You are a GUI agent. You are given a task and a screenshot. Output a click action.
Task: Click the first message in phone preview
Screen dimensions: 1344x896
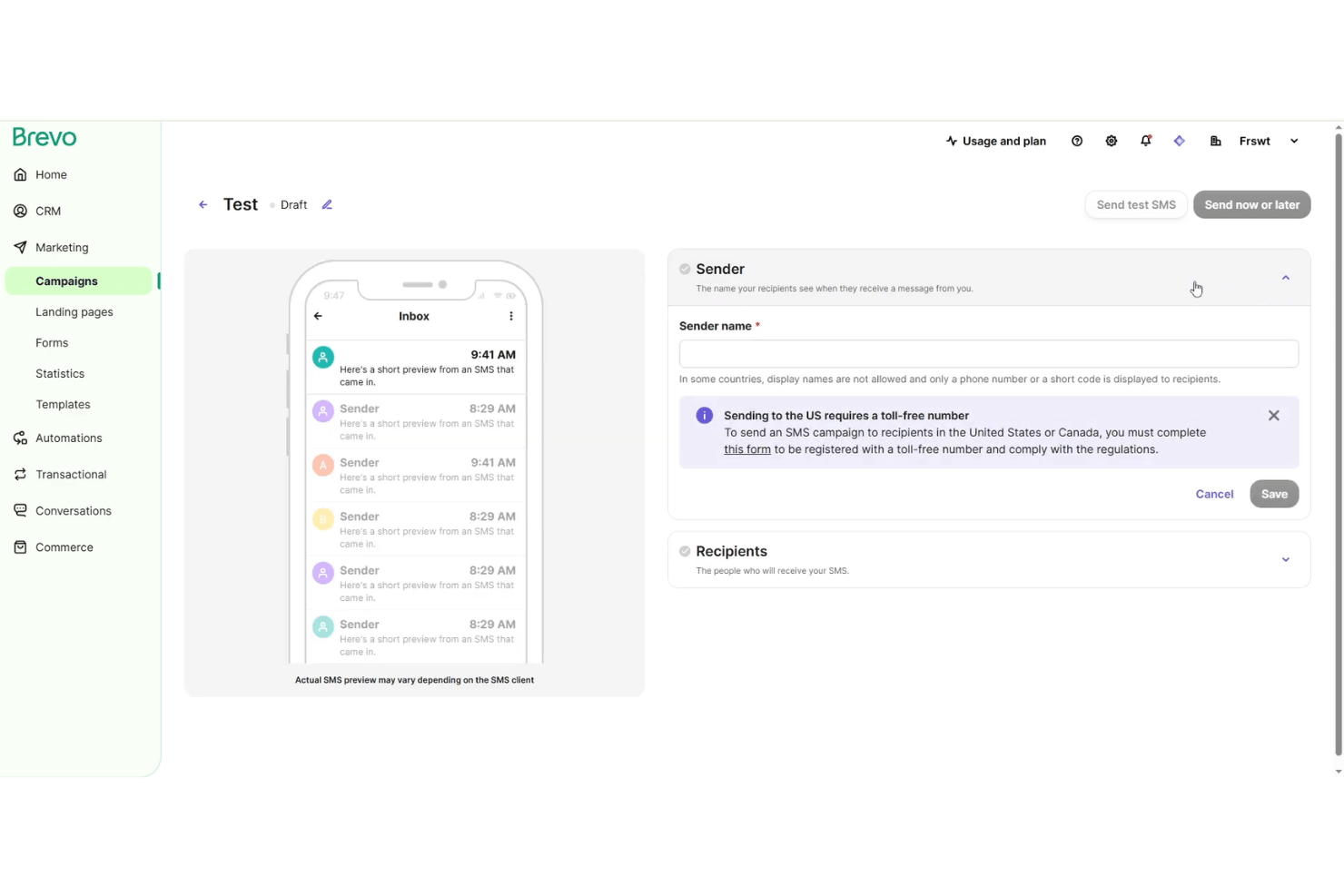pos(416,368)
